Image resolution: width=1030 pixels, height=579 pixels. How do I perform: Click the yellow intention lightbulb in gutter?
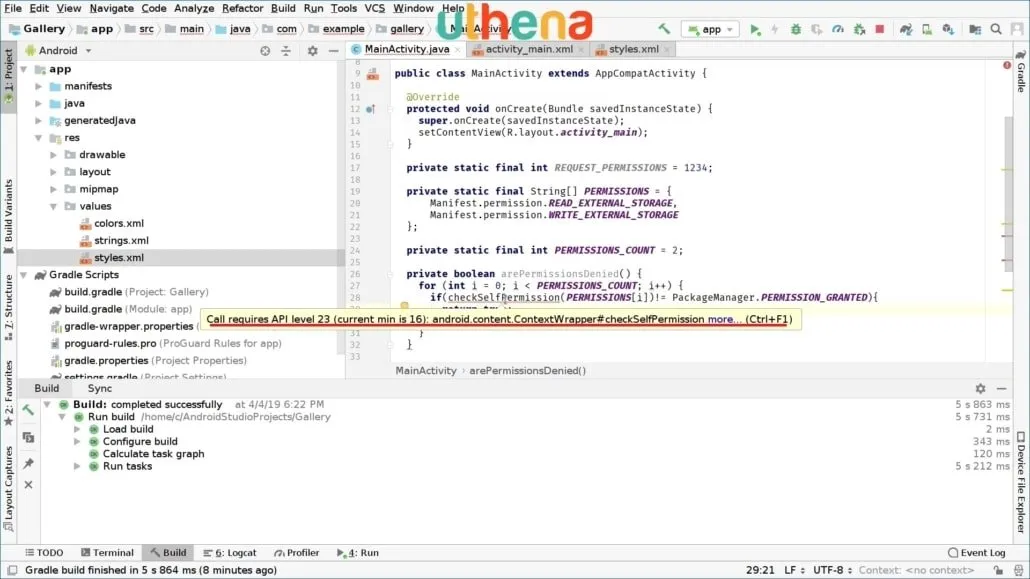[404, 306]
